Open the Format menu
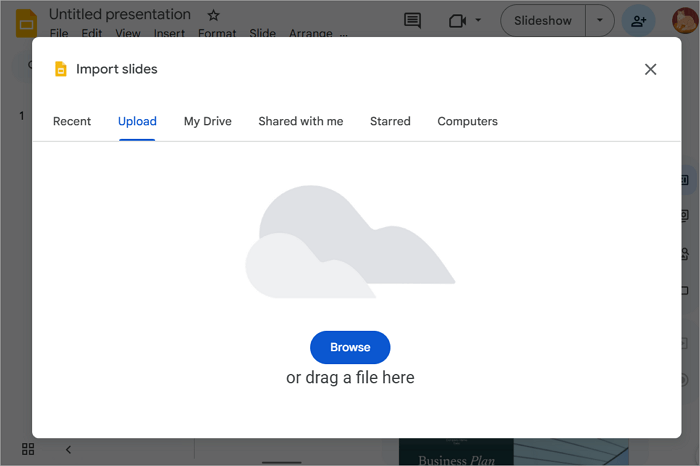This screenshot has width=700, height=466. [x=217, y=33]
